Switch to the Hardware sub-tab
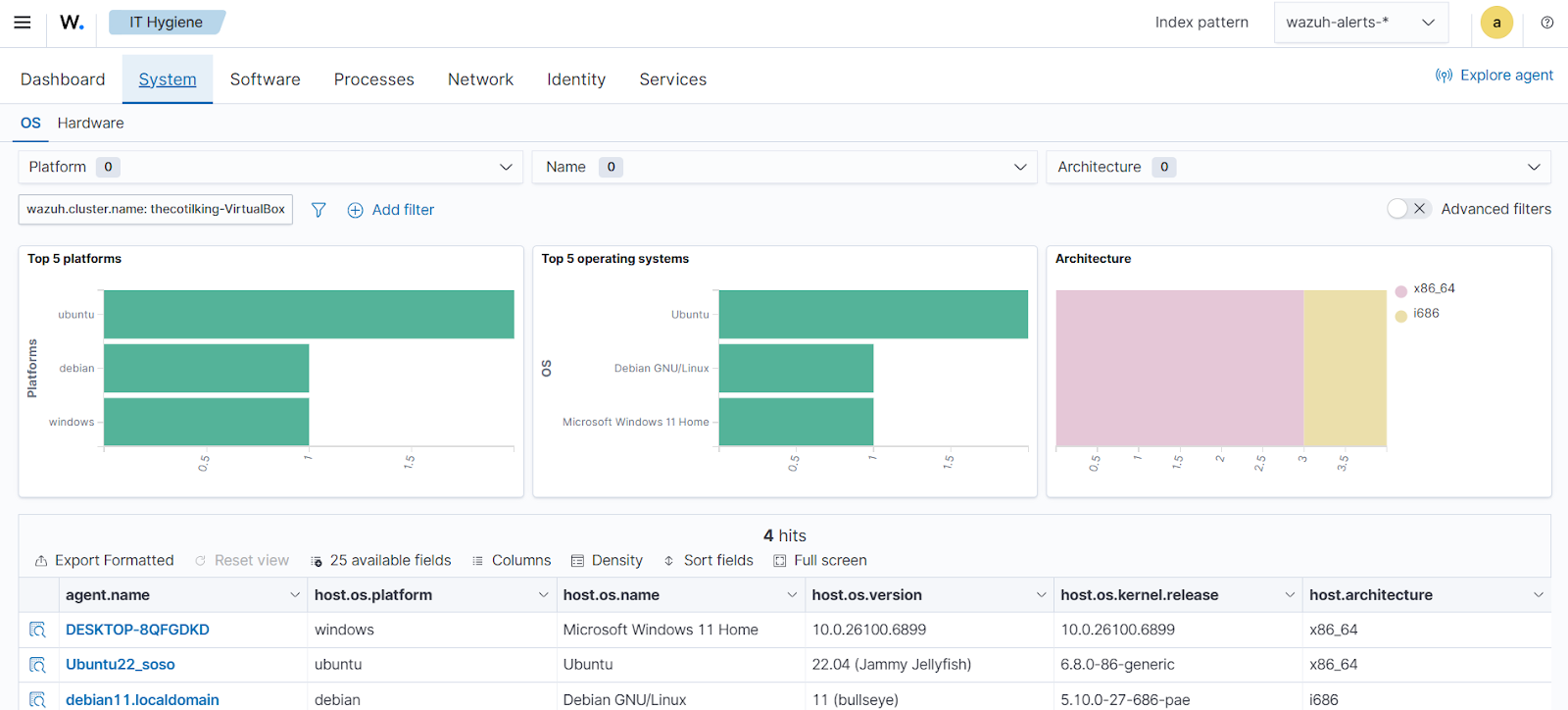The image size is (1568, 710). (x=90, y=124)
